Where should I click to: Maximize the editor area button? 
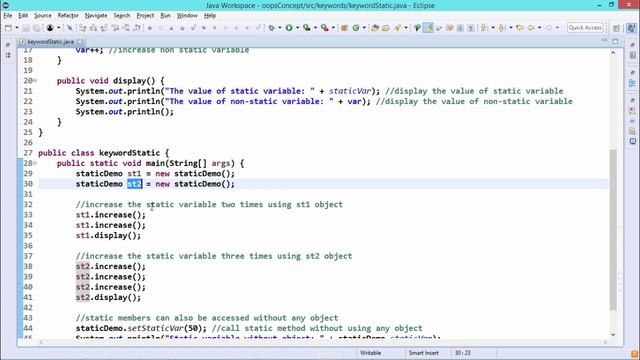(x=615, y=41)
